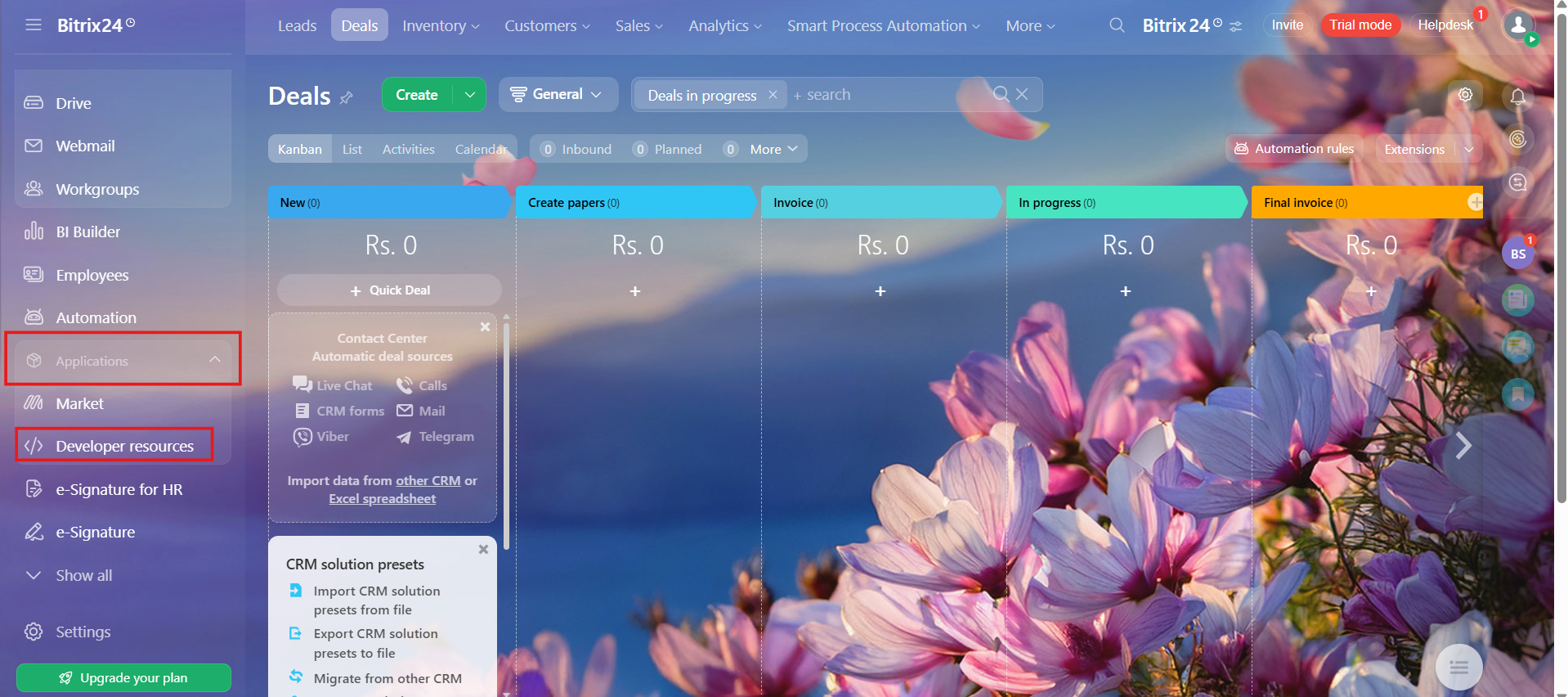Focus the deals search field
Screen dimensions: 1568x697
[891, 95]
